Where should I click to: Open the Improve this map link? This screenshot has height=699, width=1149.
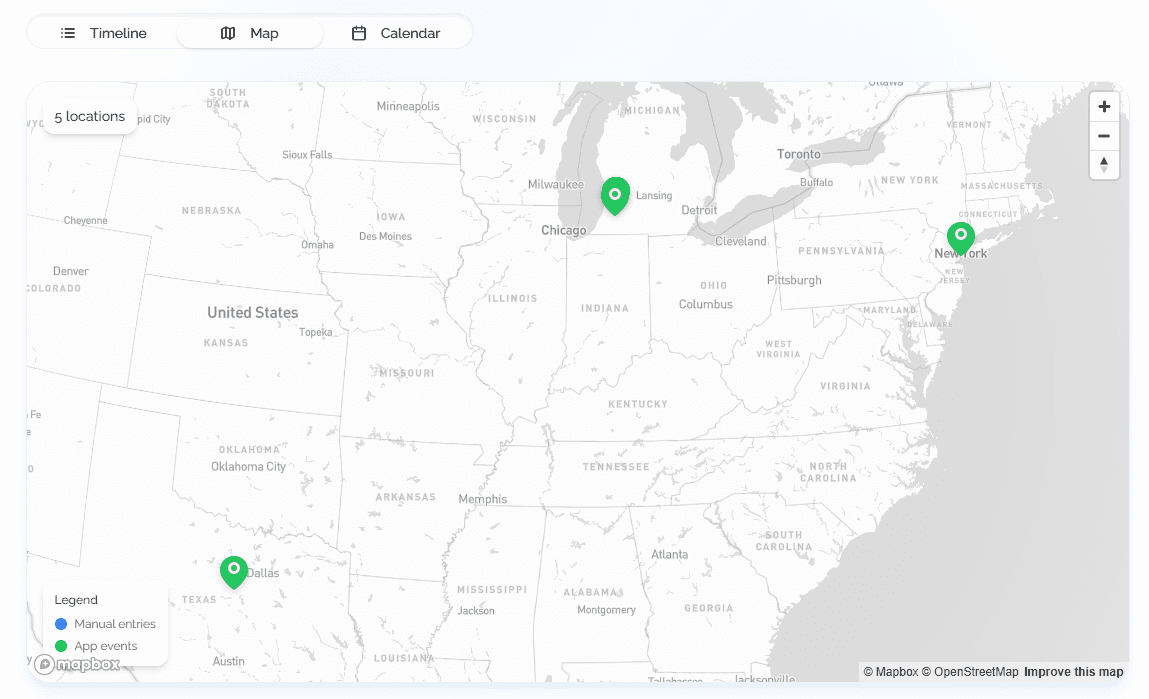1073,671
